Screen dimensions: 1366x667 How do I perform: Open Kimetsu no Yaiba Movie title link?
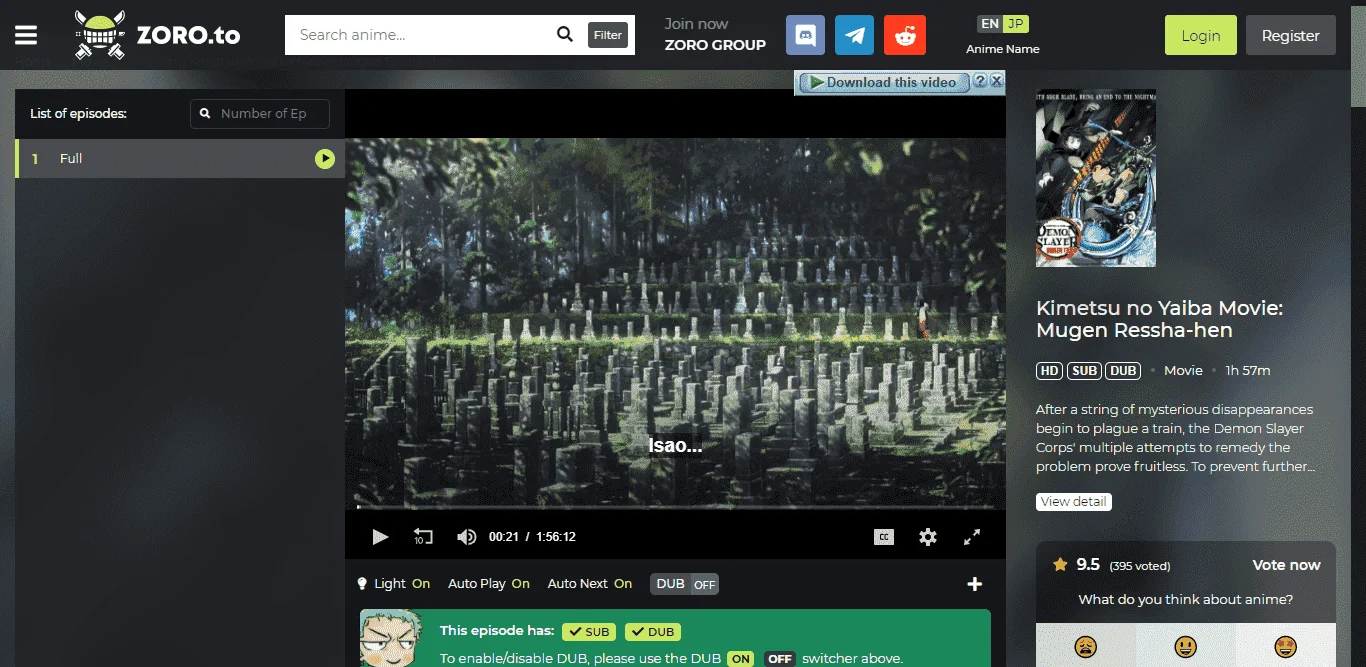pyautogui.click(x=1160, y=319)
